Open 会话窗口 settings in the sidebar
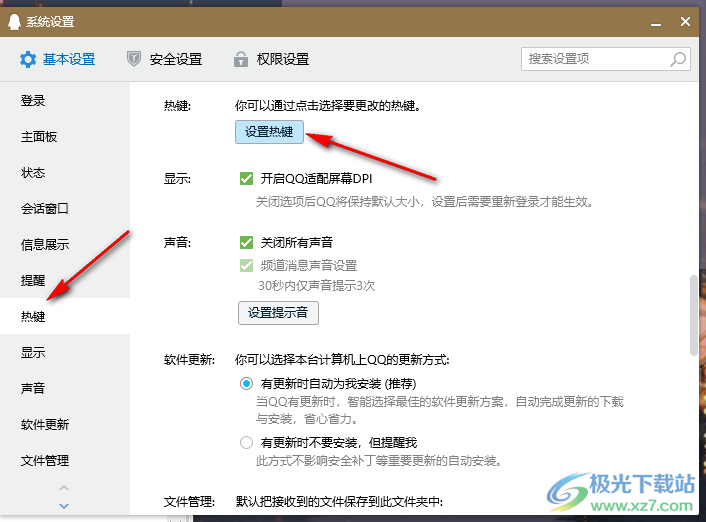 65,209
